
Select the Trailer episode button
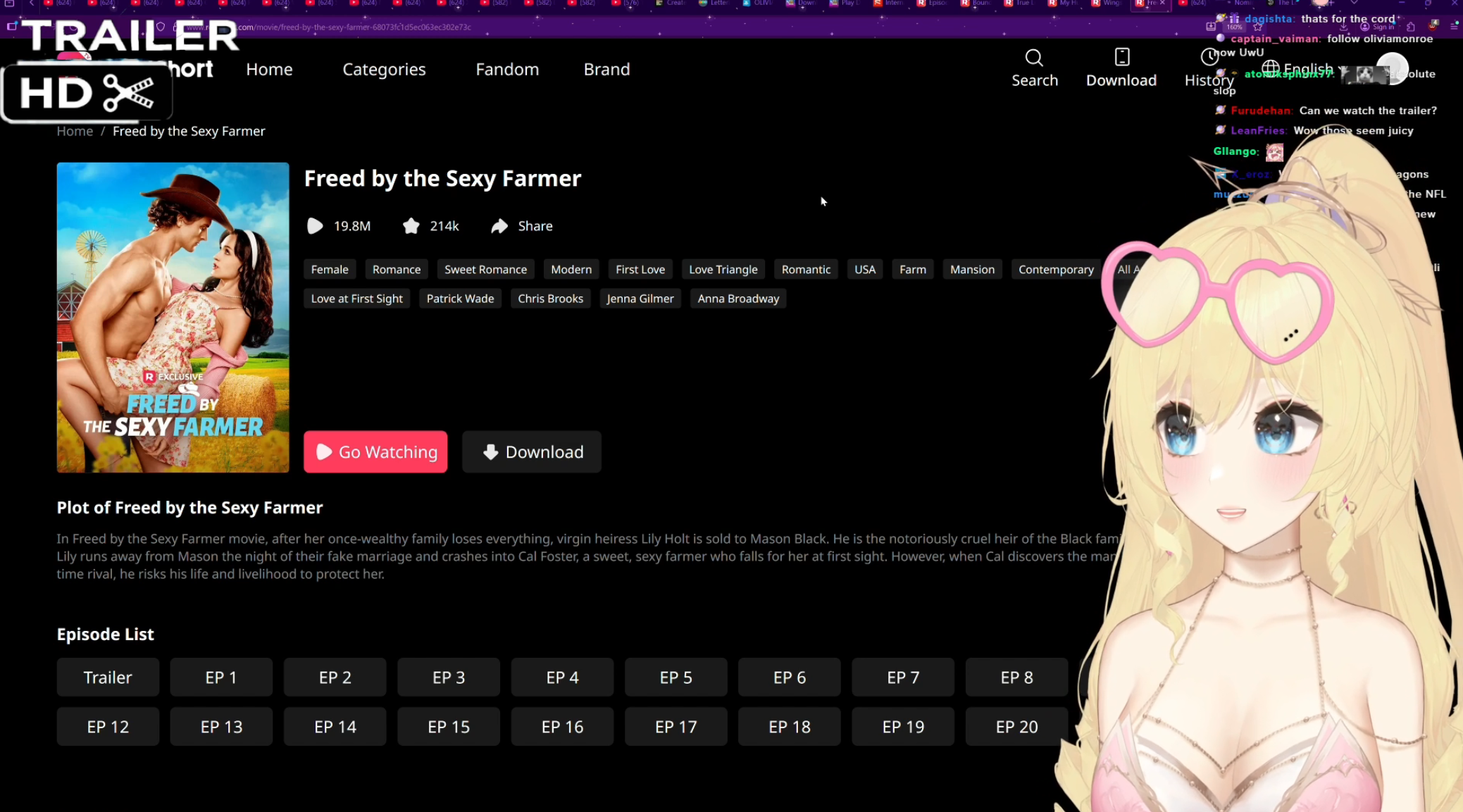coord(108,677)
